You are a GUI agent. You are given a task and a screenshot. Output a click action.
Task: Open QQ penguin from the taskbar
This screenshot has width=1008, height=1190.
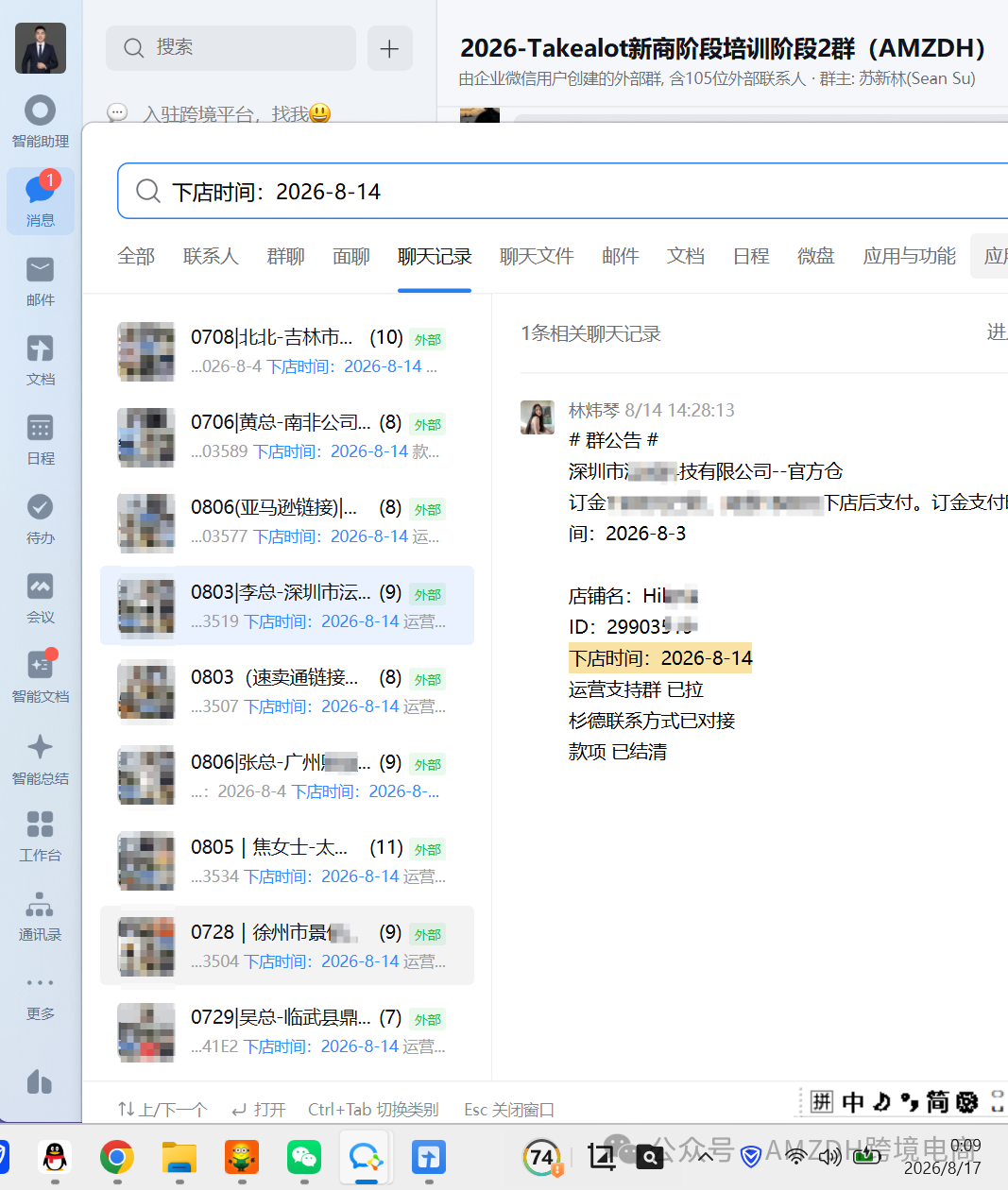tap(56, 1157)
